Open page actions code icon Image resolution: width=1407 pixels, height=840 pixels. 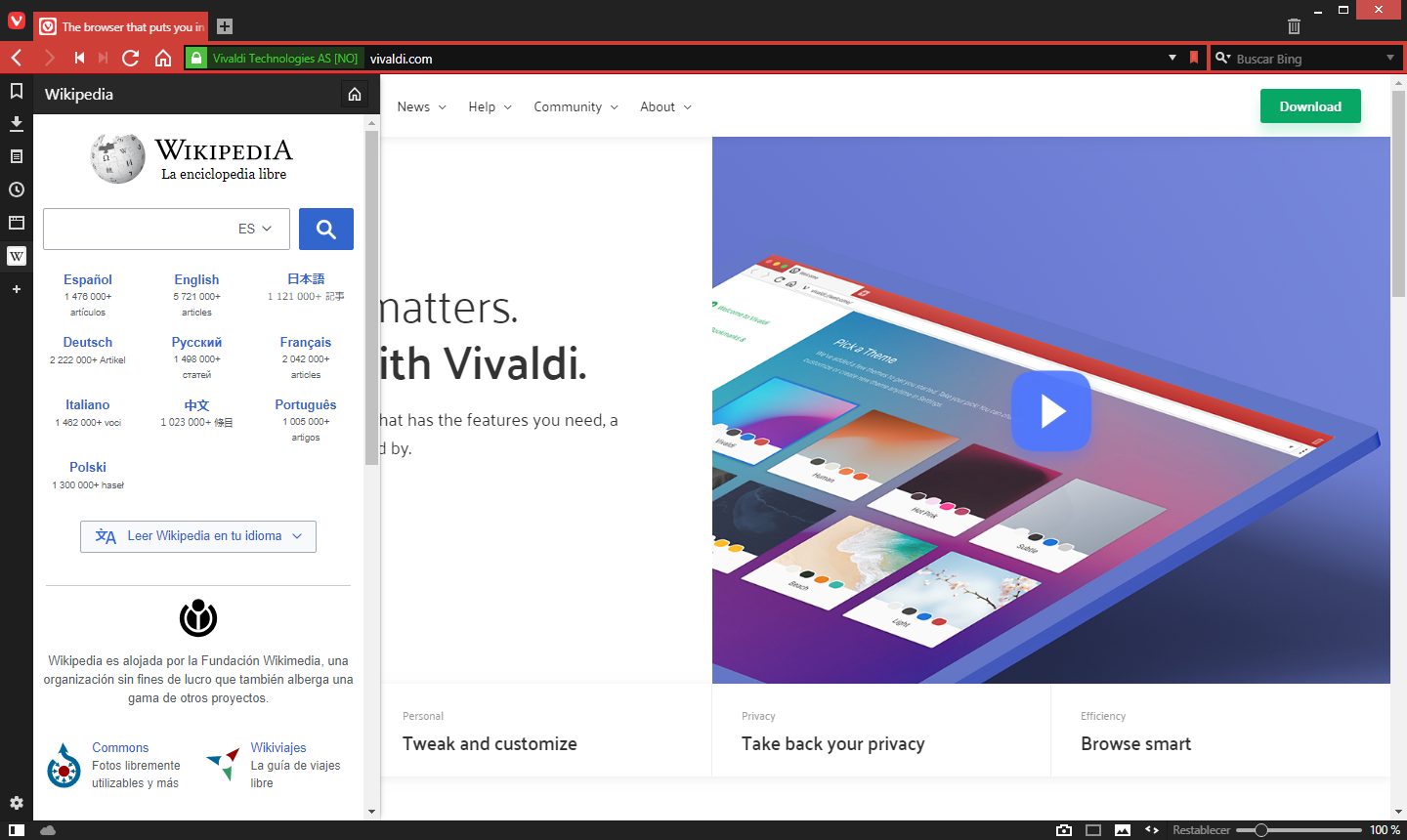pyautogui.click(x=1152, y=830)
